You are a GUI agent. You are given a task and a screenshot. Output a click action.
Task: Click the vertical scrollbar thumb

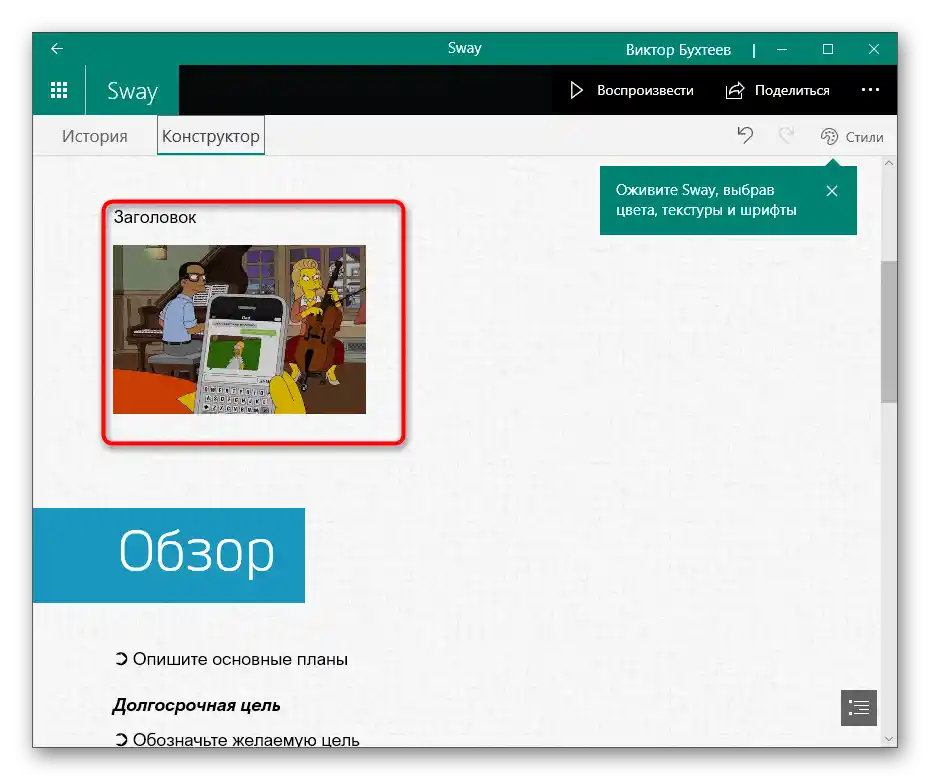tap(888, 332)
